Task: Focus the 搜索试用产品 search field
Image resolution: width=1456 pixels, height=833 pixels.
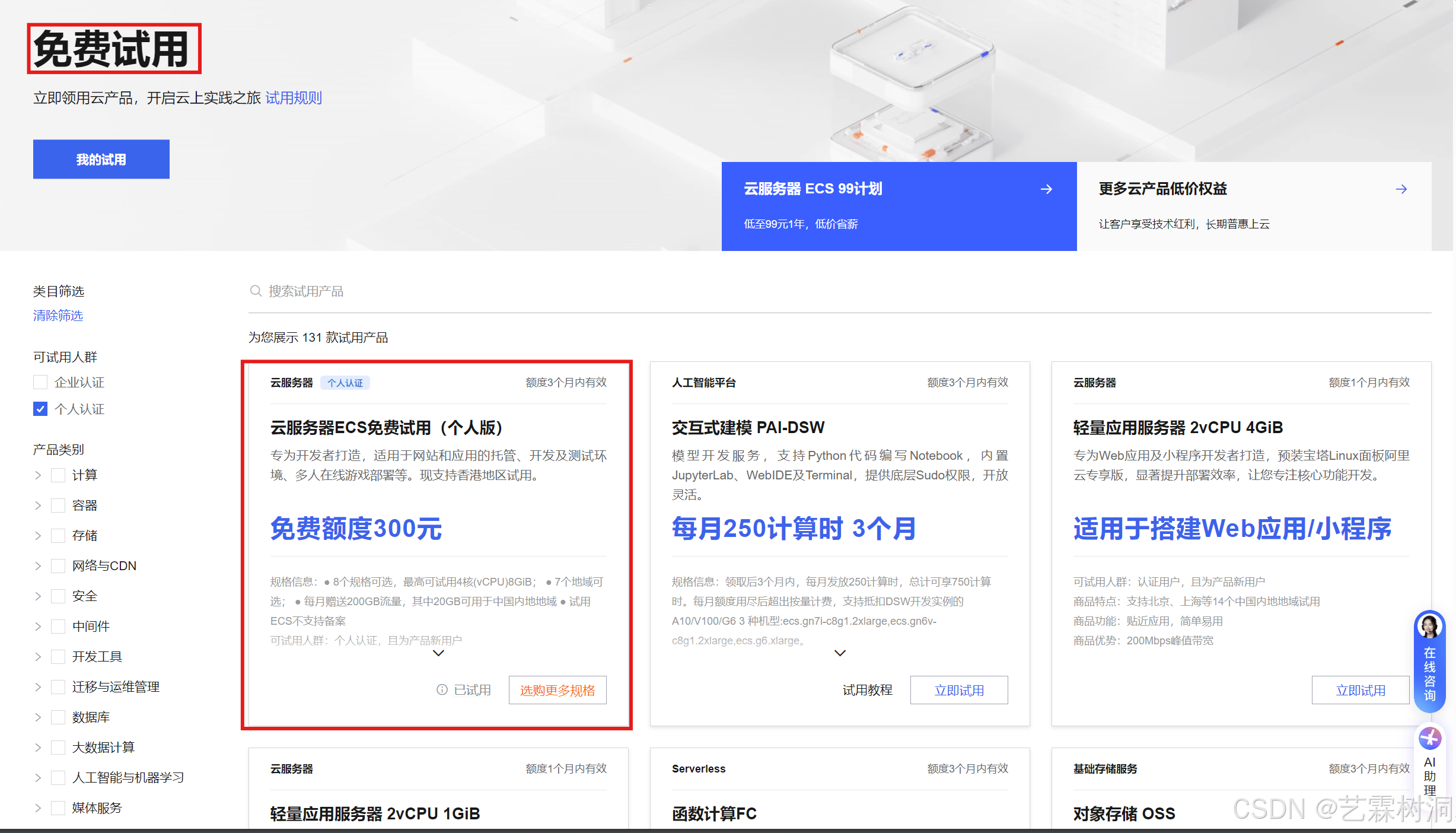Action: [840, 291]
